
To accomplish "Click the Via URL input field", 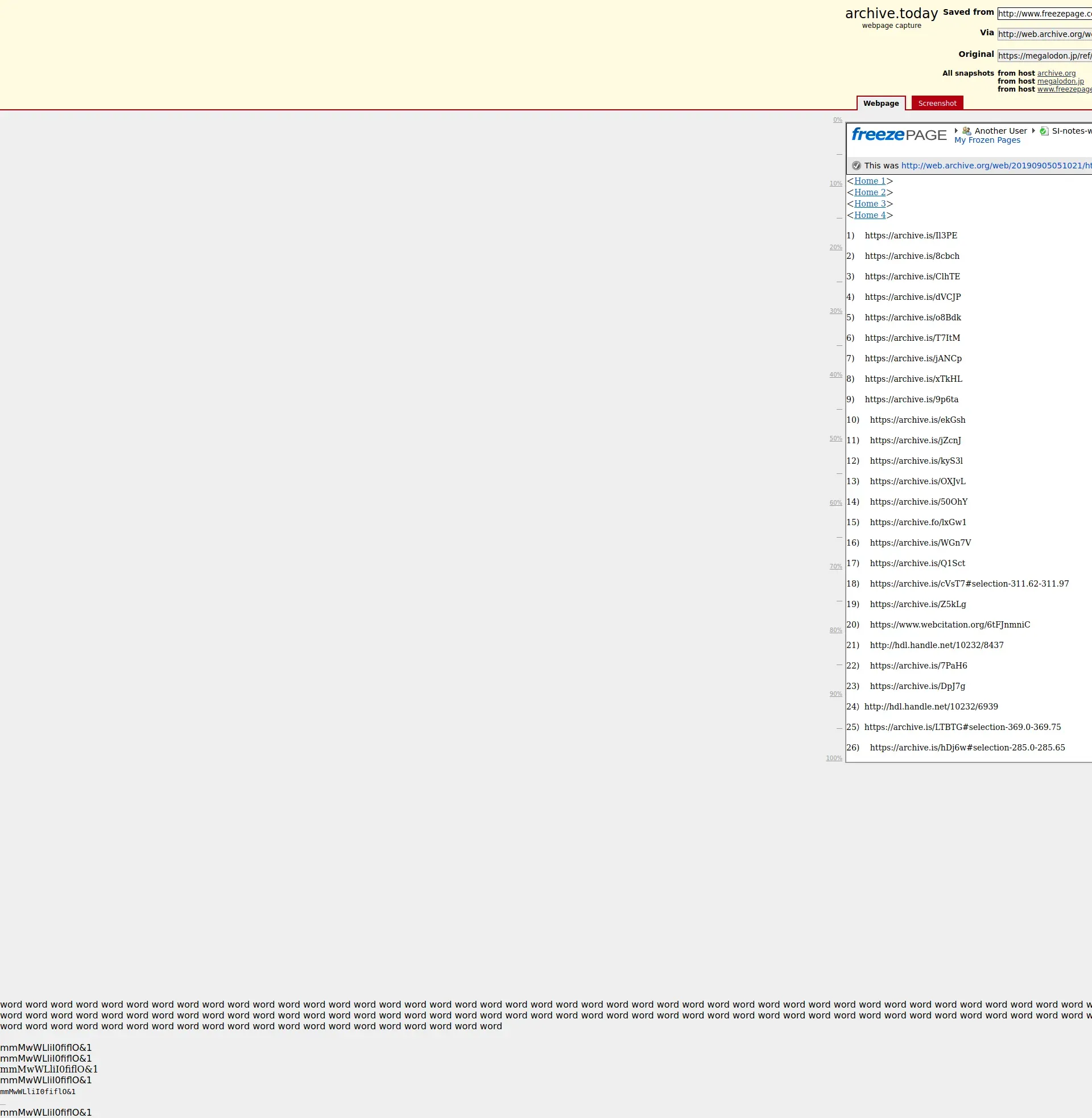I will 1044,34.
